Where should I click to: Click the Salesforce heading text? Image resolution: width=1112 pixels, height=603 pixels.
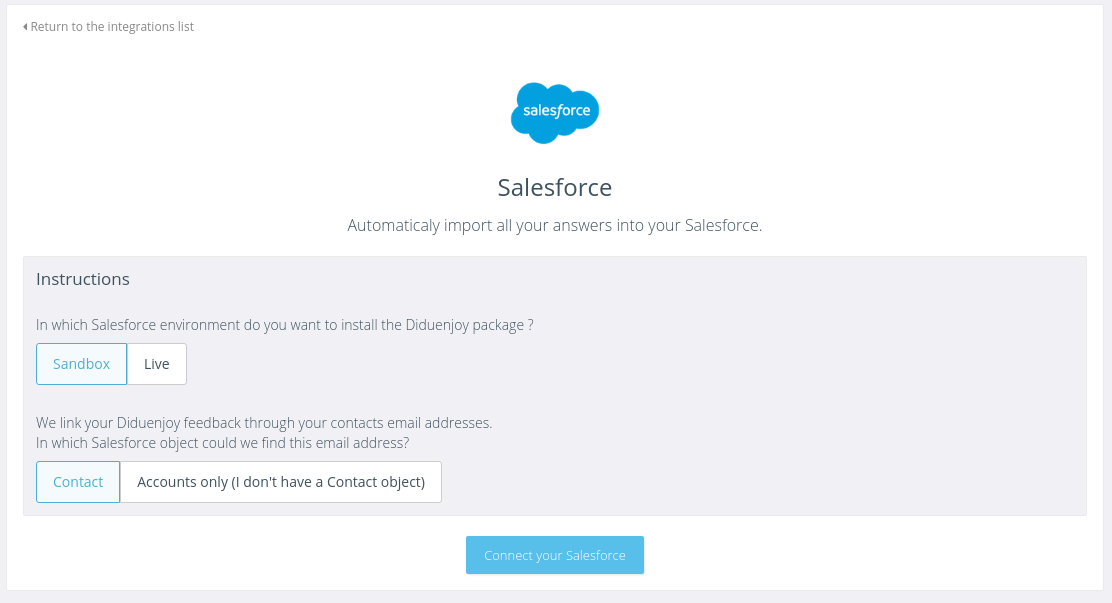pyautogui.click(x=555, y=187)
